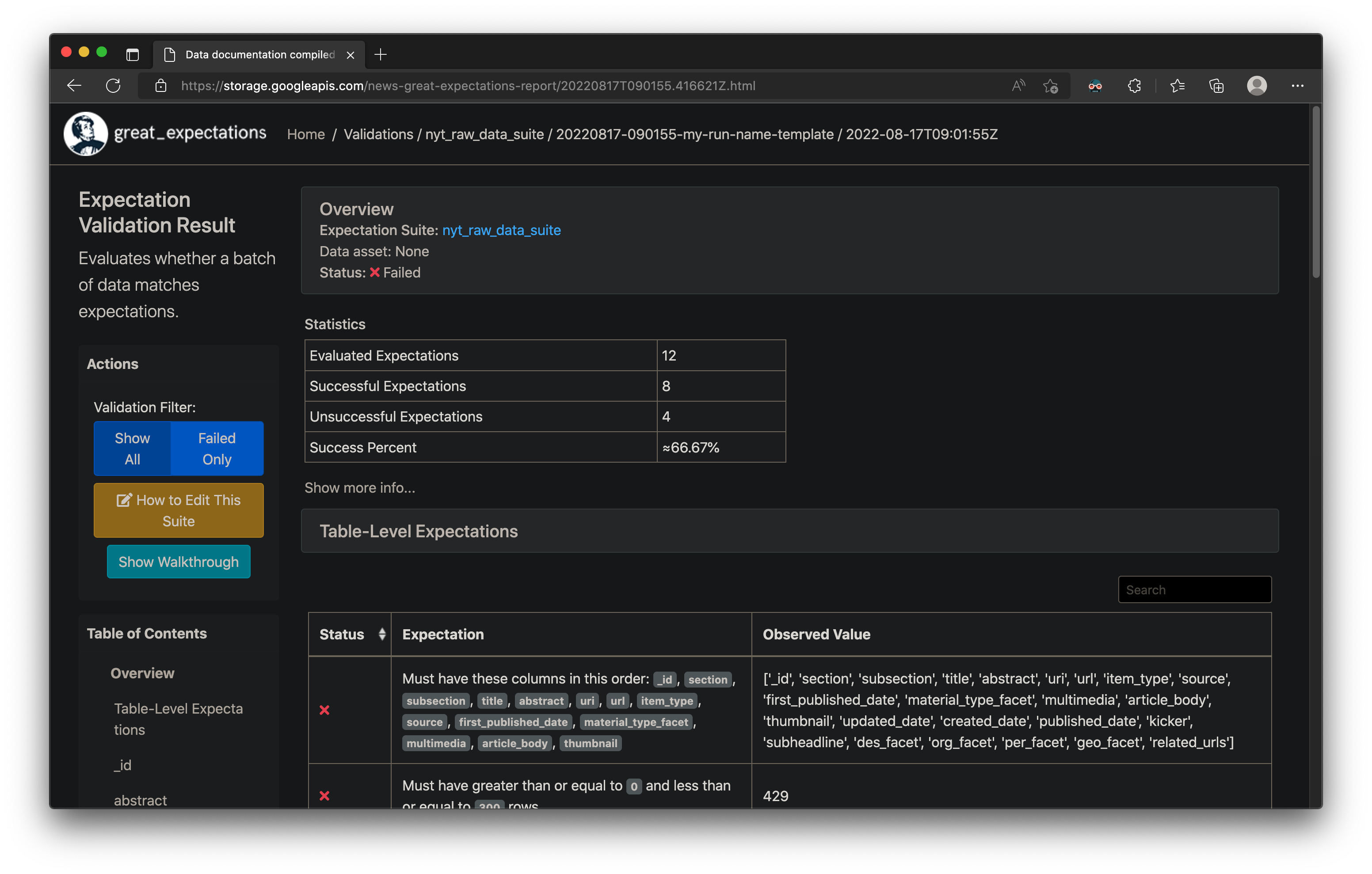Screen dimensions: 1372x874
Task: Go to Home breadcrumb link
Action: (x=306, y=134)
